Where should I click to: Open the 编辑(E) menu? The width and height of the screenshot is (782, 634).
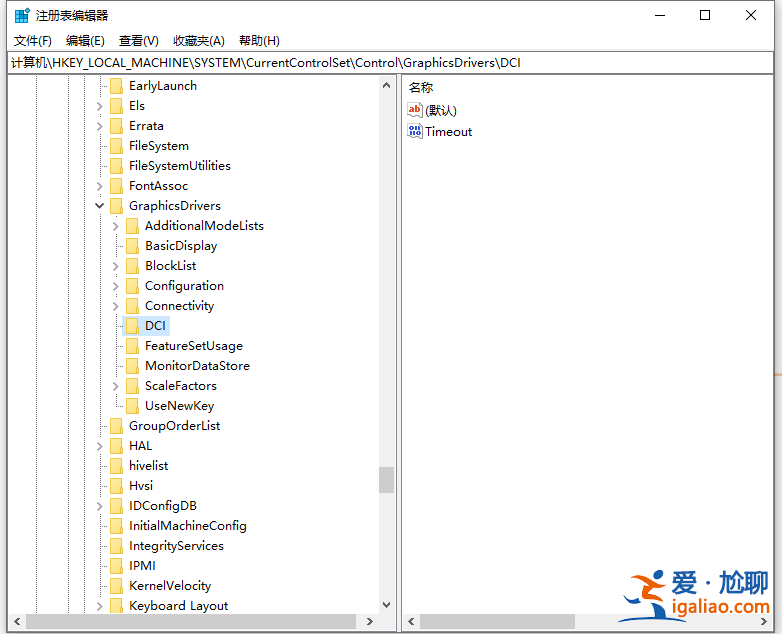(x=85, y=40)
